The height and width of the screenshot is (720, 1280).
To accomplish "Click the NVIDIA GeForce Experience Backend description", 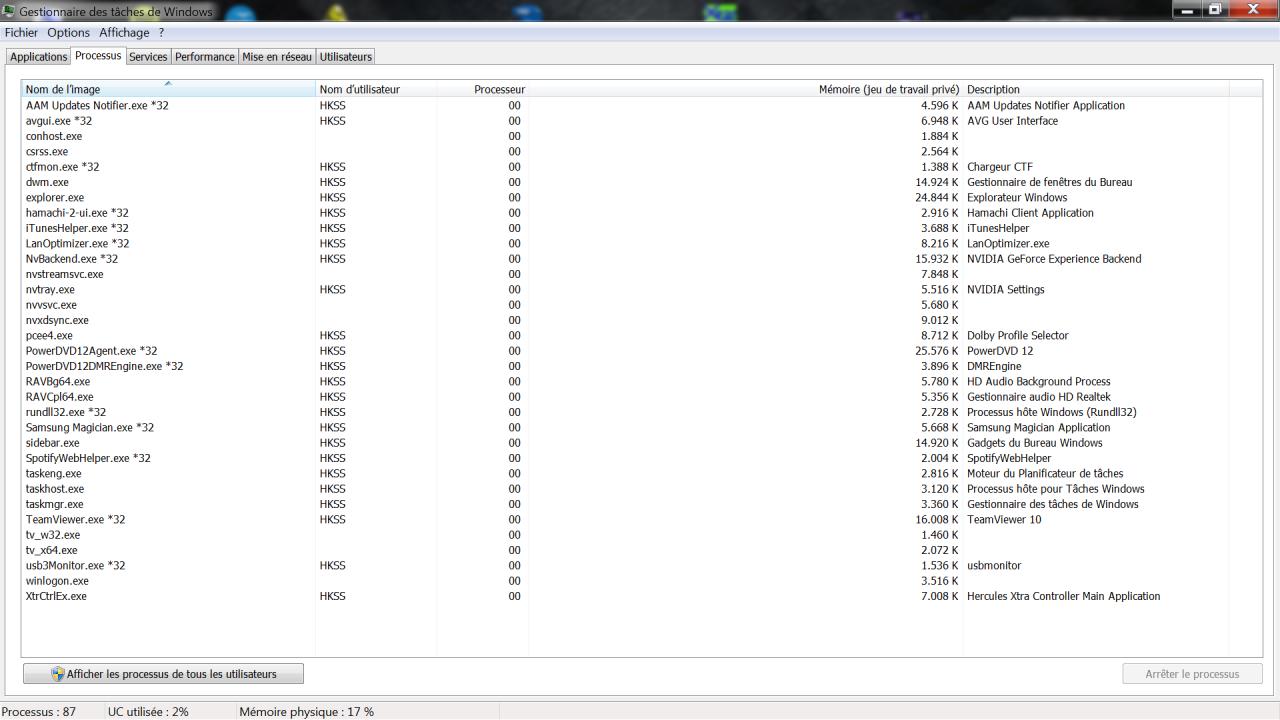I will point(1054,259).
